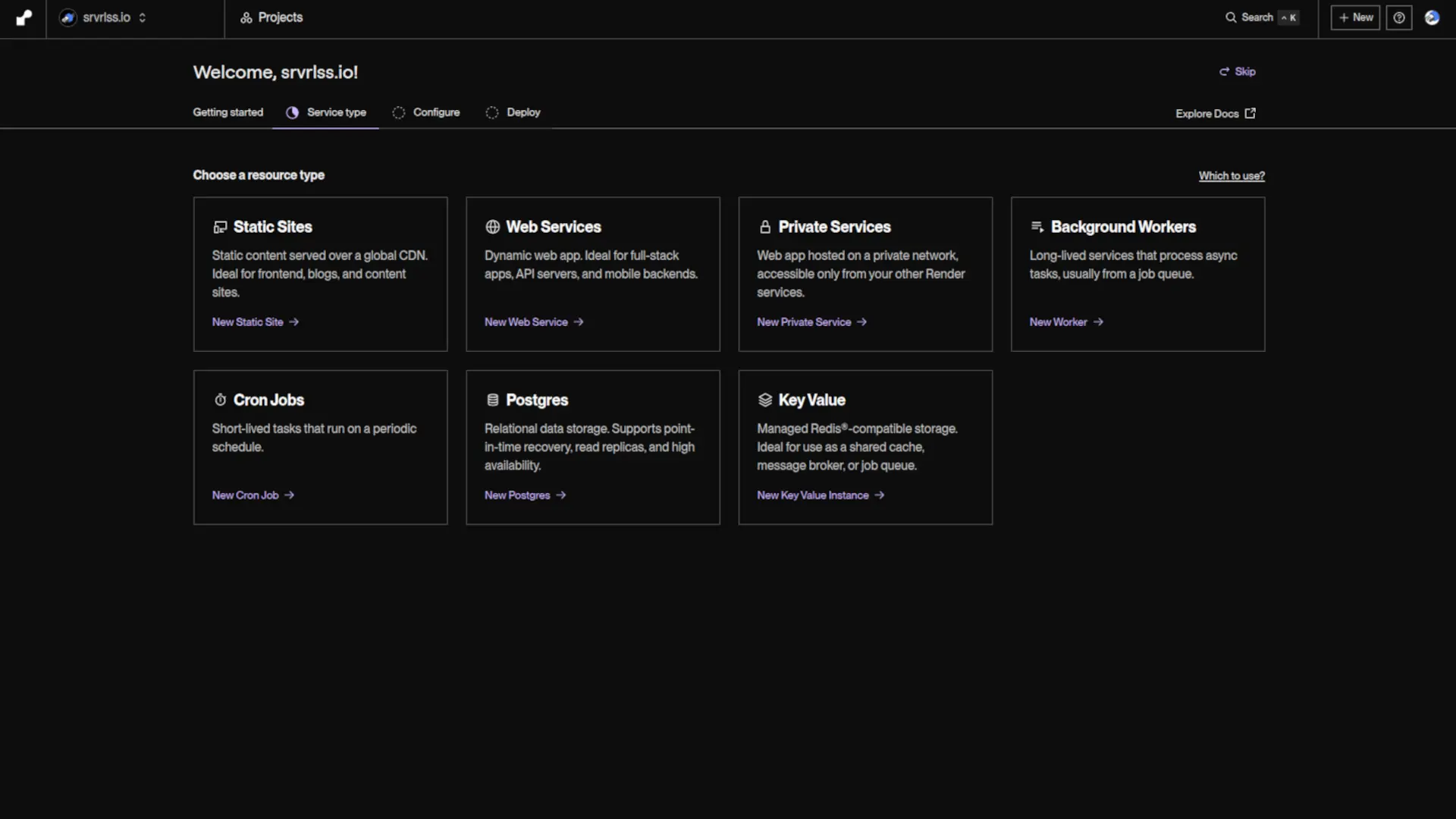
Task: Click the New Worker link
Action: coord(1066,322)
